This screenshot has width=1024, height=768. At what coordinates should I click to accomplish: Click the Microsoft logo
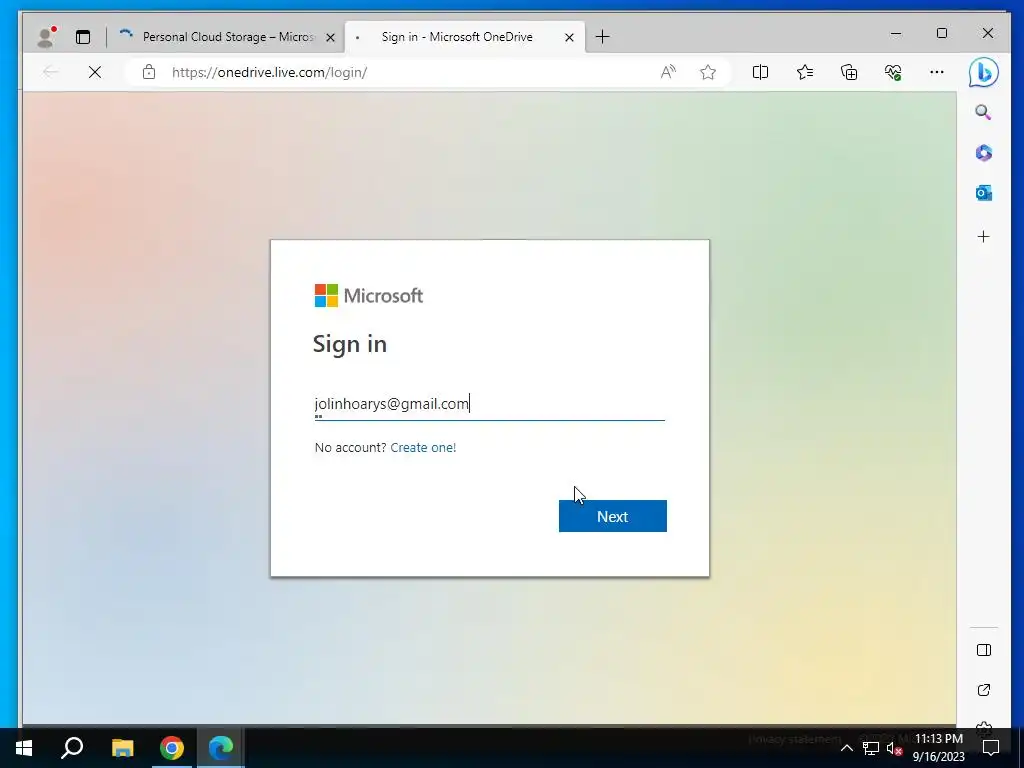pos(369,296)
